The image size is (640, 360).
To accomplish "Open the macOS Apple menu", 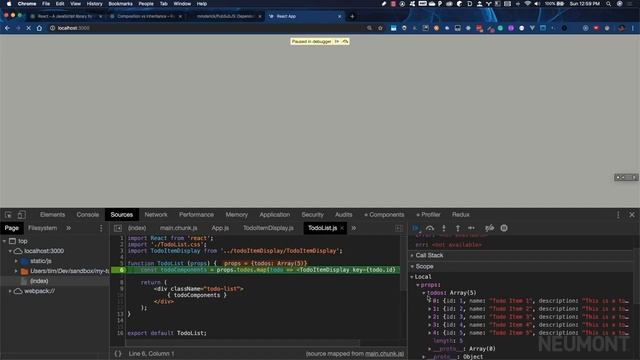I will coord(9,4).
